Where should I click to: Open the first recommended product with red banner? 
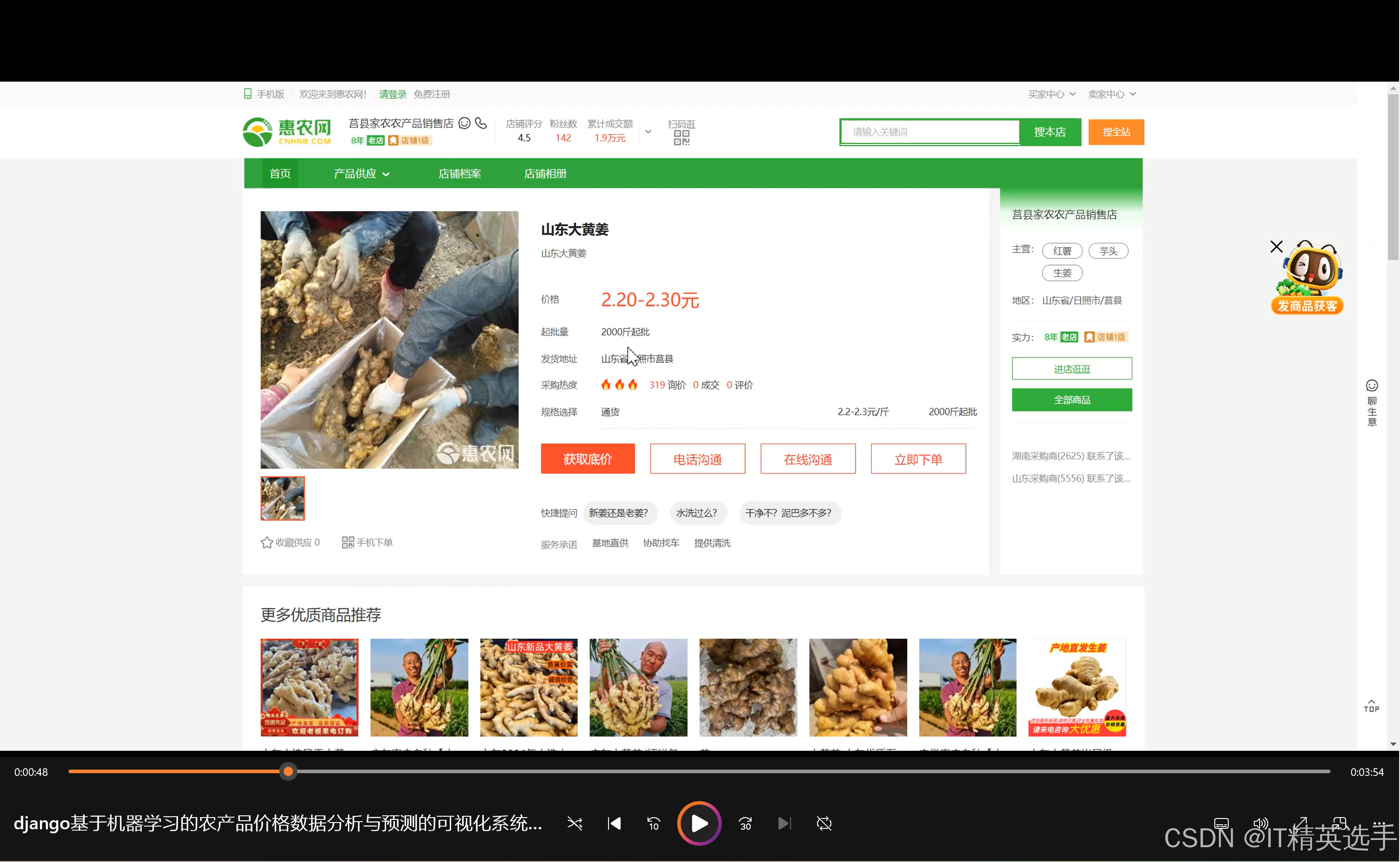[x=309, y=688]
